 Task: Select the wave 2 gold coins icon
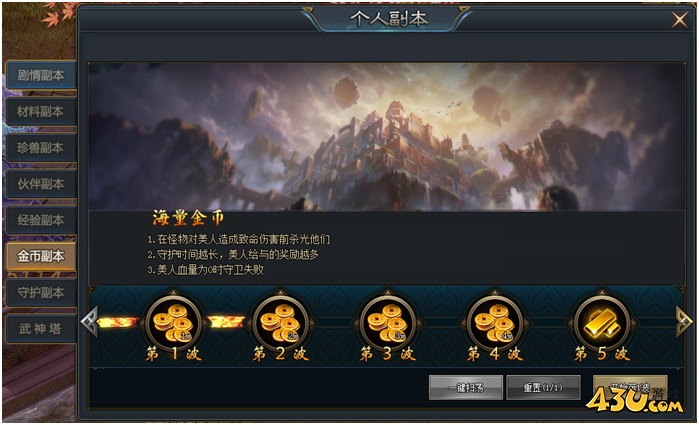280,323
